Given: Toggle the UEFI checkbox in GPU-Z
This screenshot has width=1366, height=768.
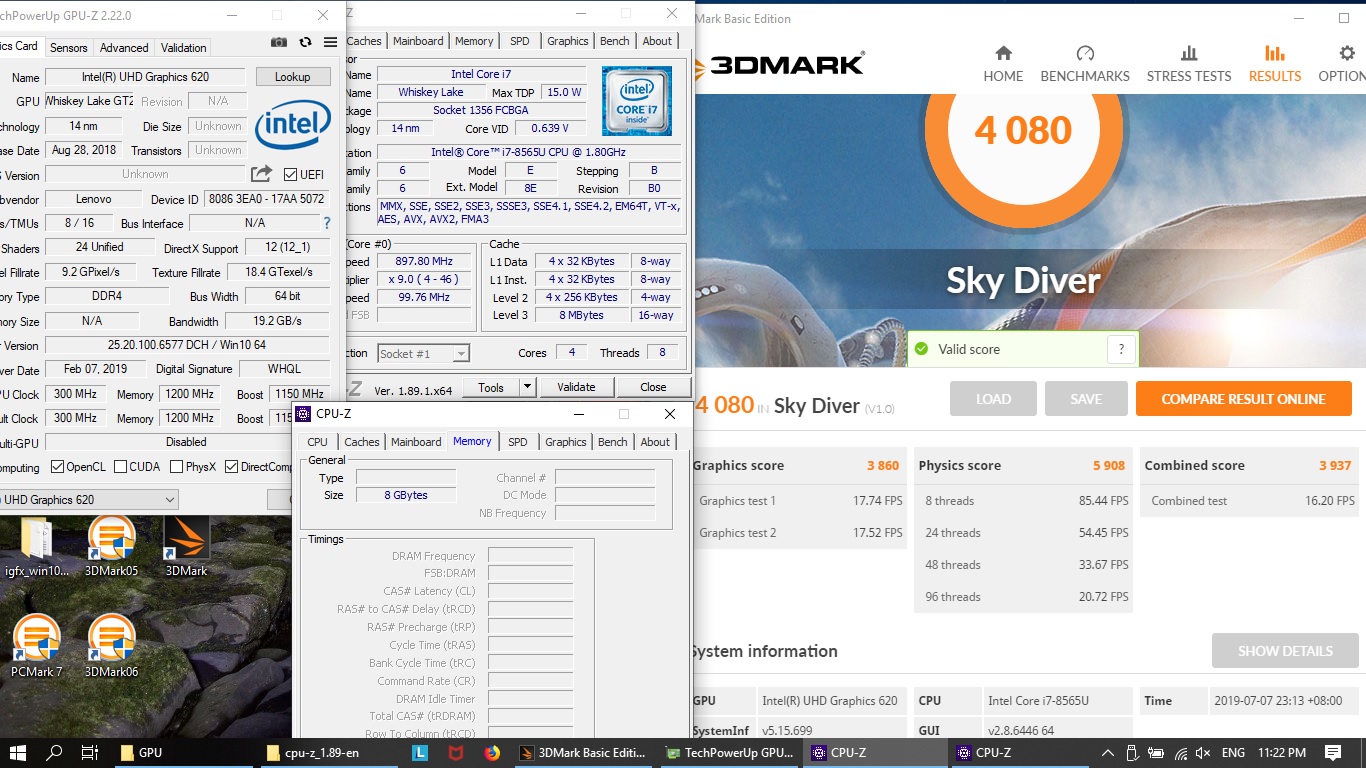Looking at the screenshot, I should 291,174.
